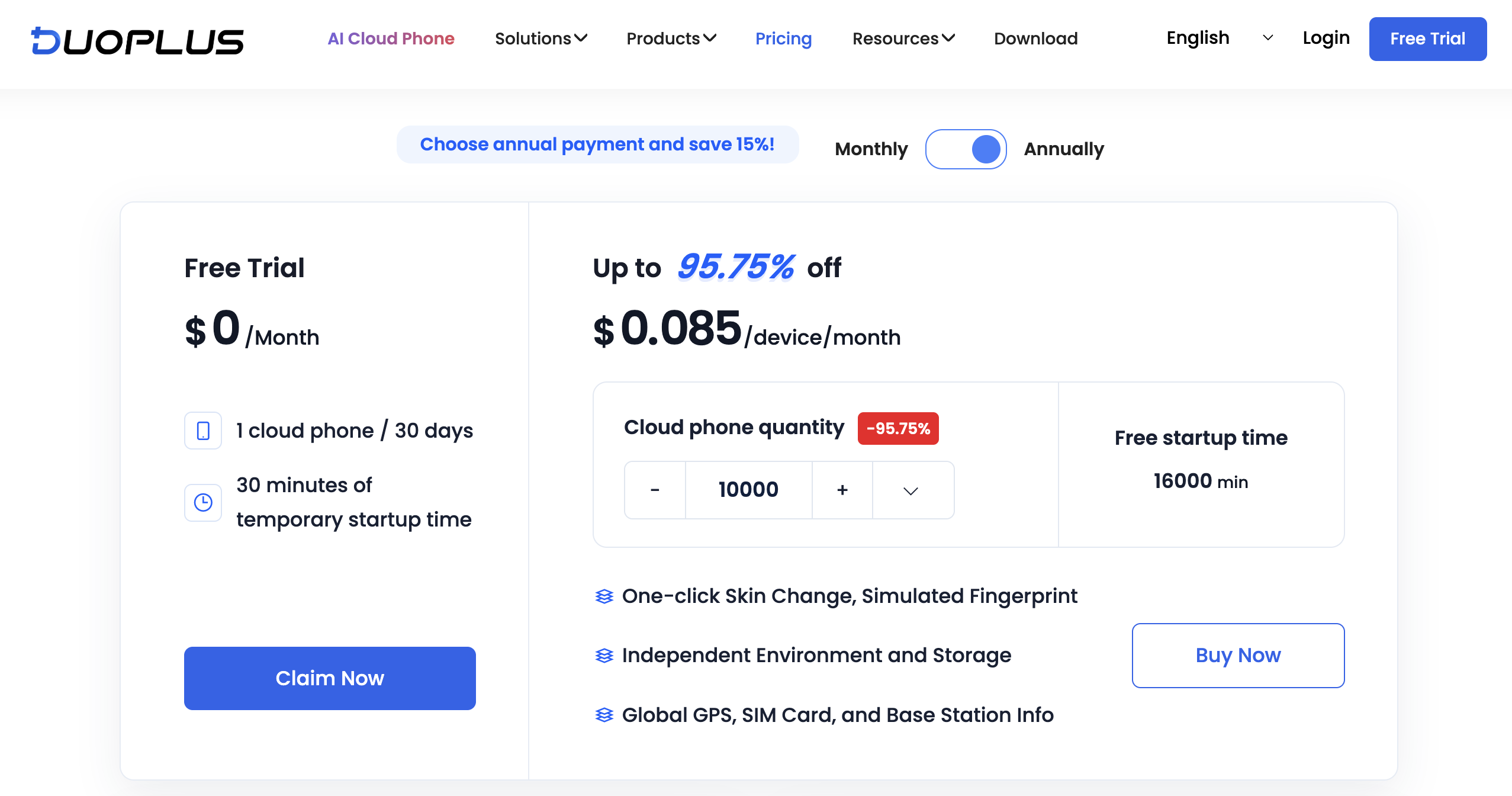1512x796 pixels.
Task: Click the 'Cloud phone quantity' label
Action: click(734, 427)
